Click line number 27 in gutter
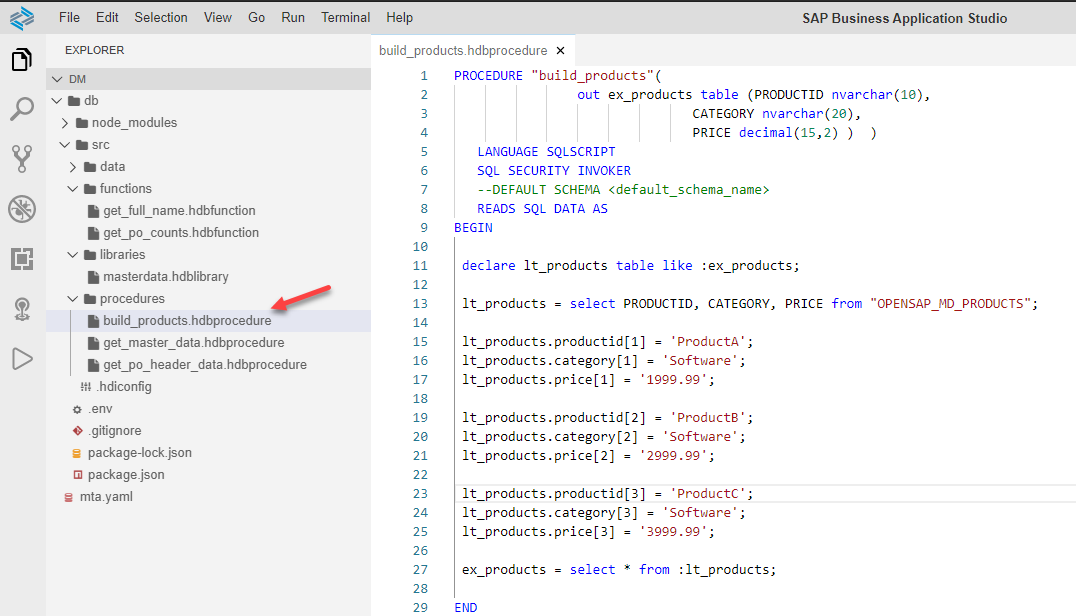 tap(420, 570)
